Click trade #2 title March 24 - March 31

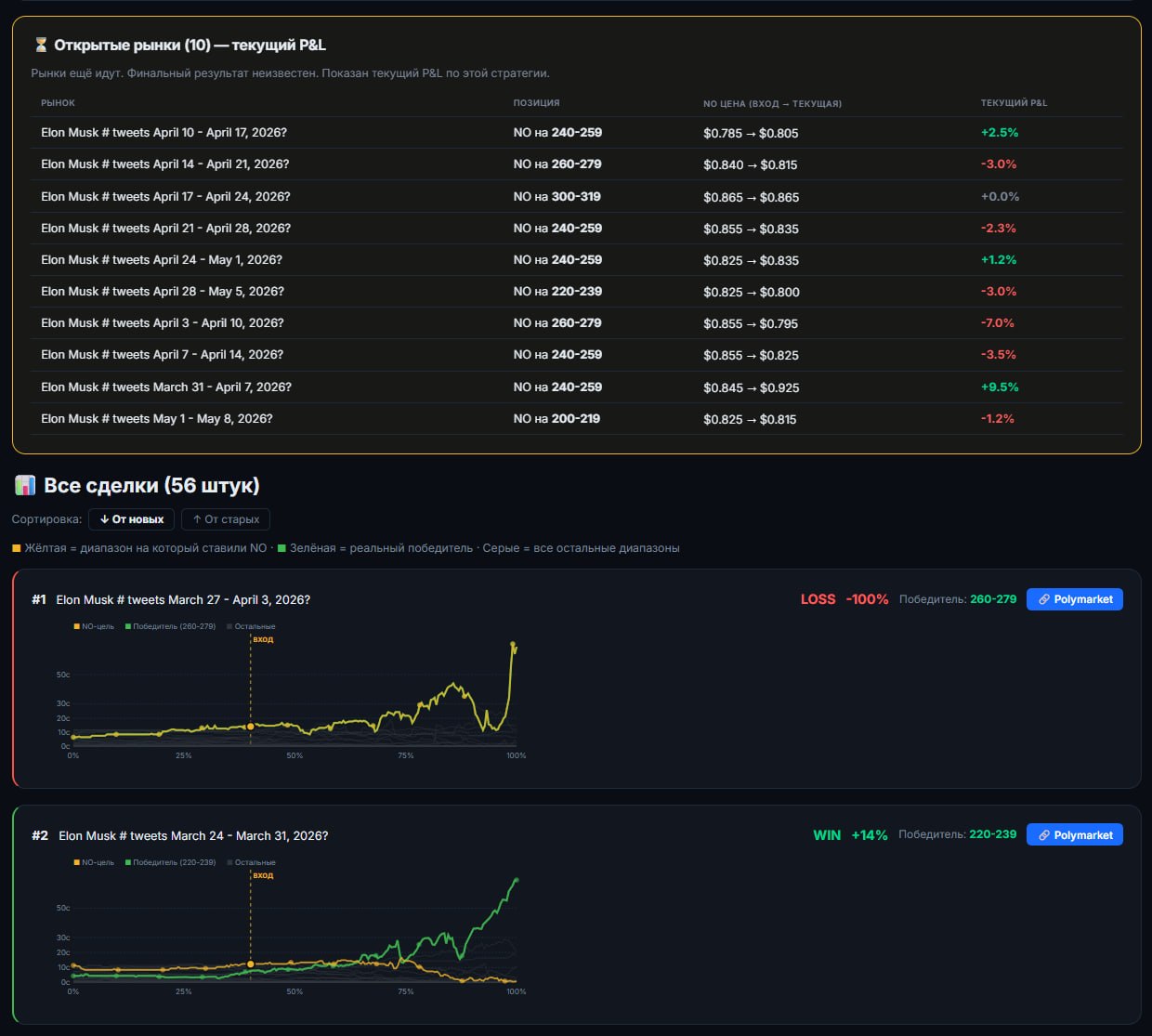[x=193, y=835]
